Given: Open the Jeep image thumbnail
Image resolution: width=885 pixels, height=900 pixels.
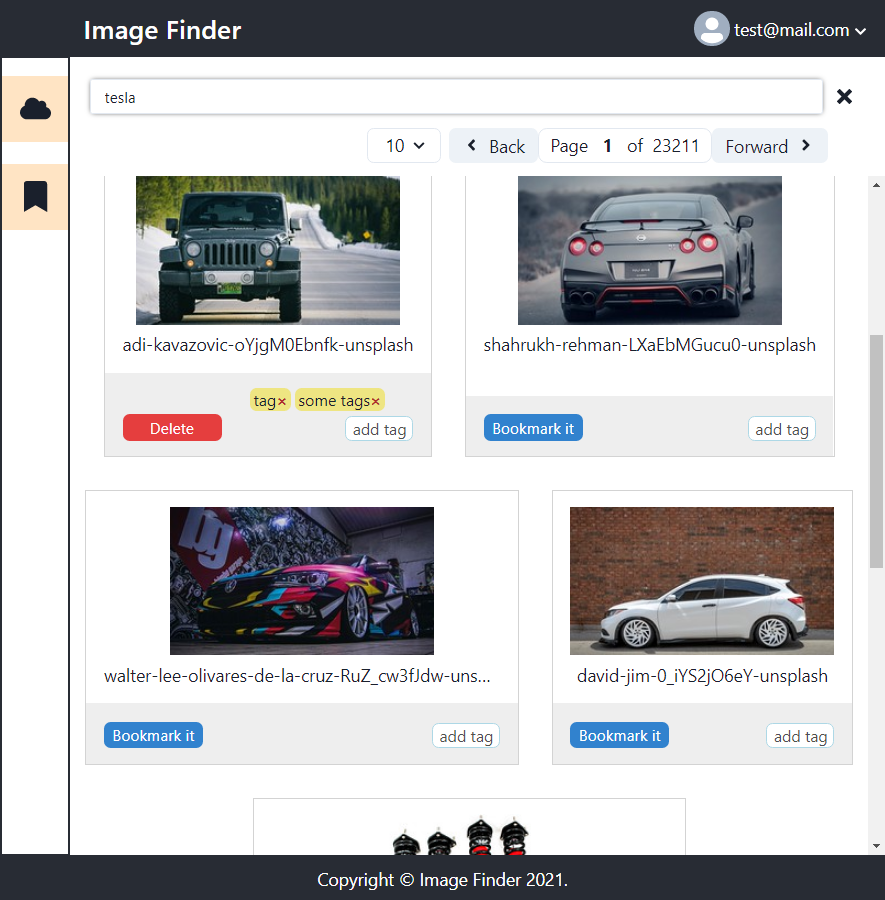Looking at the screenshot, I should [x=267, y=250].
